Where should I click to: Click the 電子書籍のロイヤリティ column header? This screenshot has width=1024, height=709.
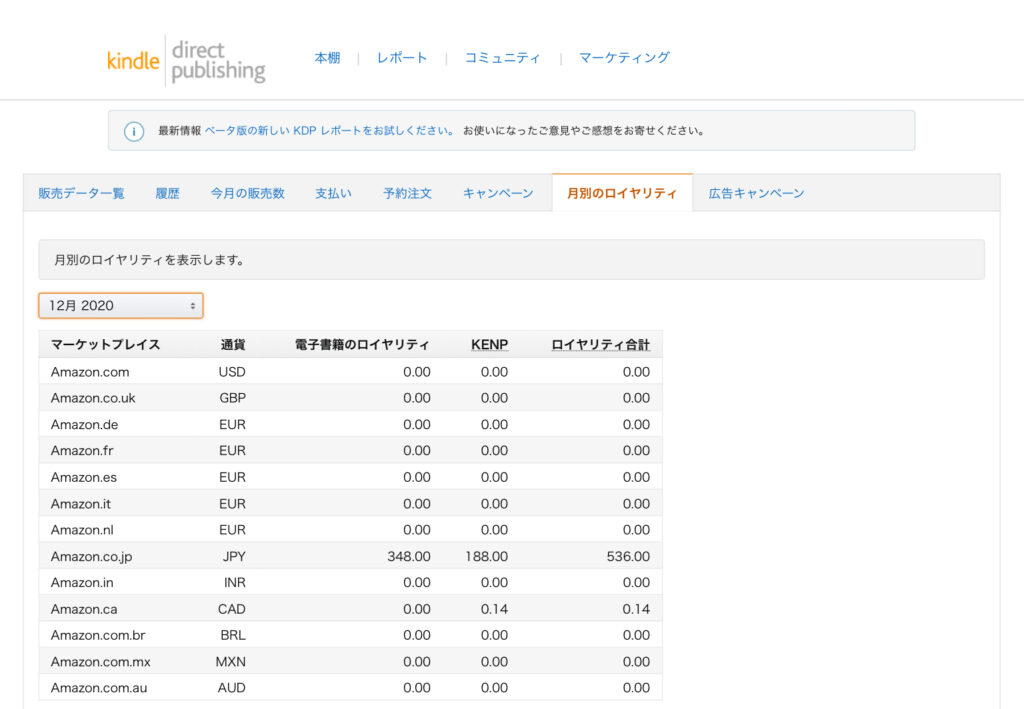[362, 345]
